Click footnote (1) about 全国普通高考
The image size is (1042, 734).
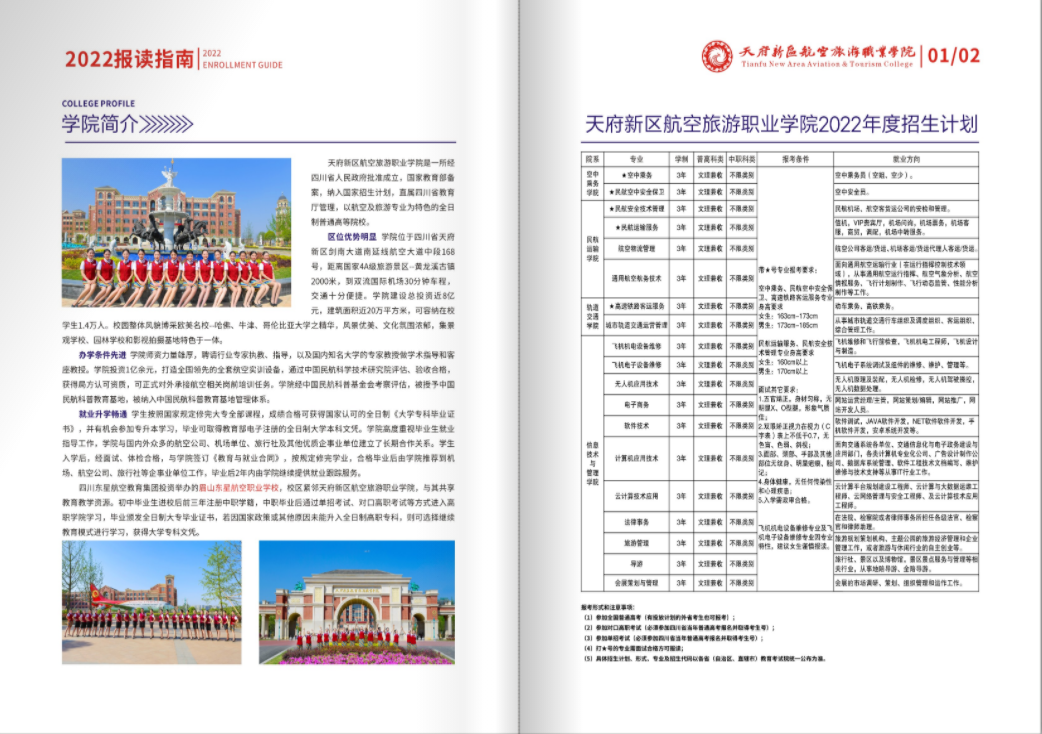tap(659, 618)
